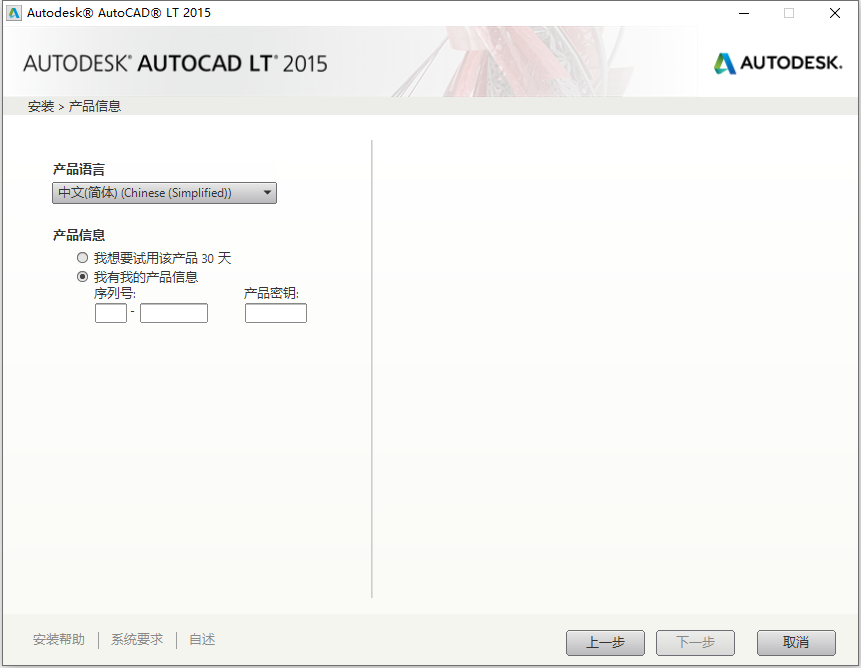Image resolution: width=861 pixels, height=668 pixels.
Task: Click the 产品语言 heading
Action: (79, 170)
